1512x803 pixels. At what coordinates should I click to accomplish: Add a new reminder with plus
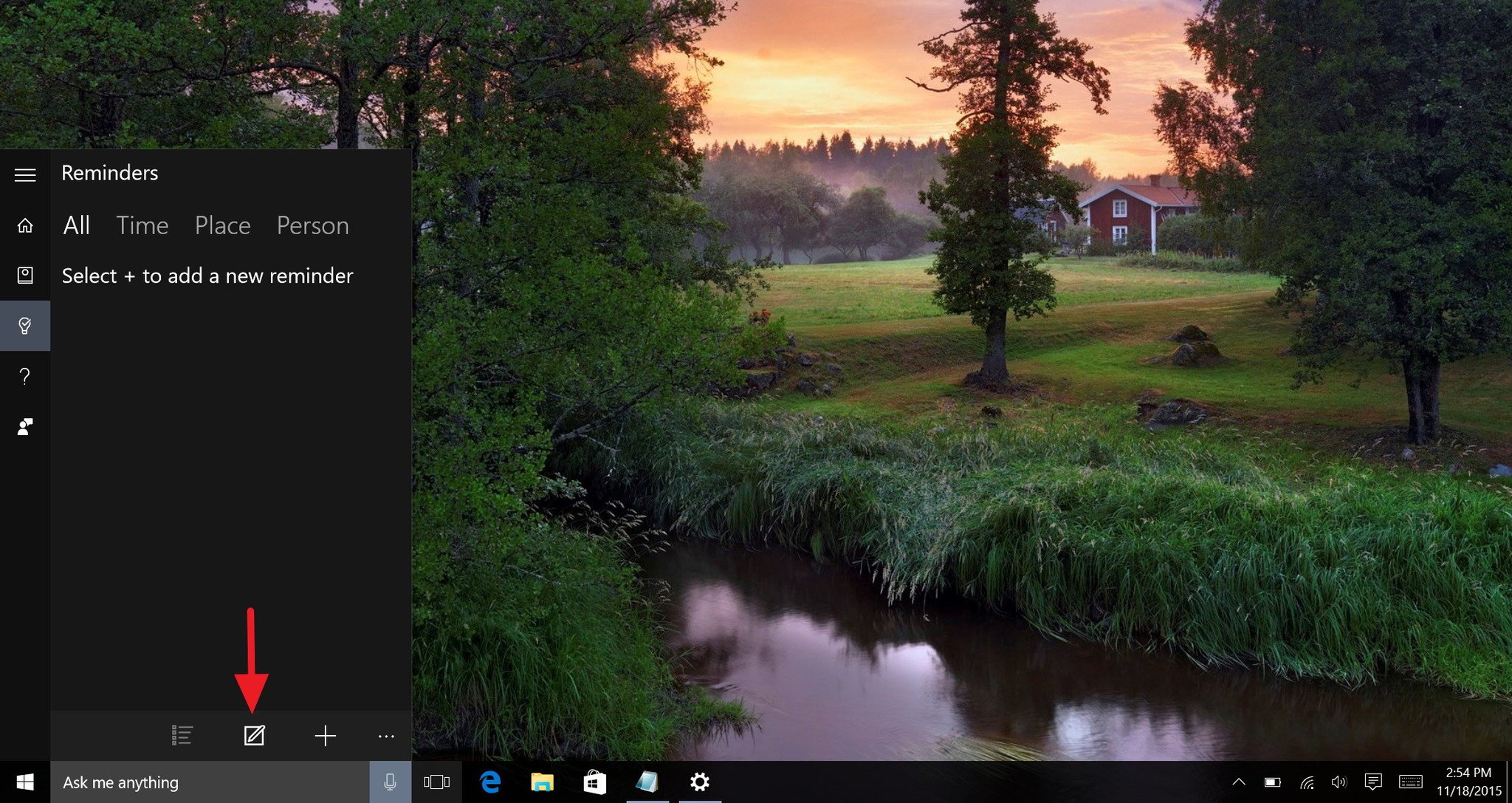click(x=325, y=735)
